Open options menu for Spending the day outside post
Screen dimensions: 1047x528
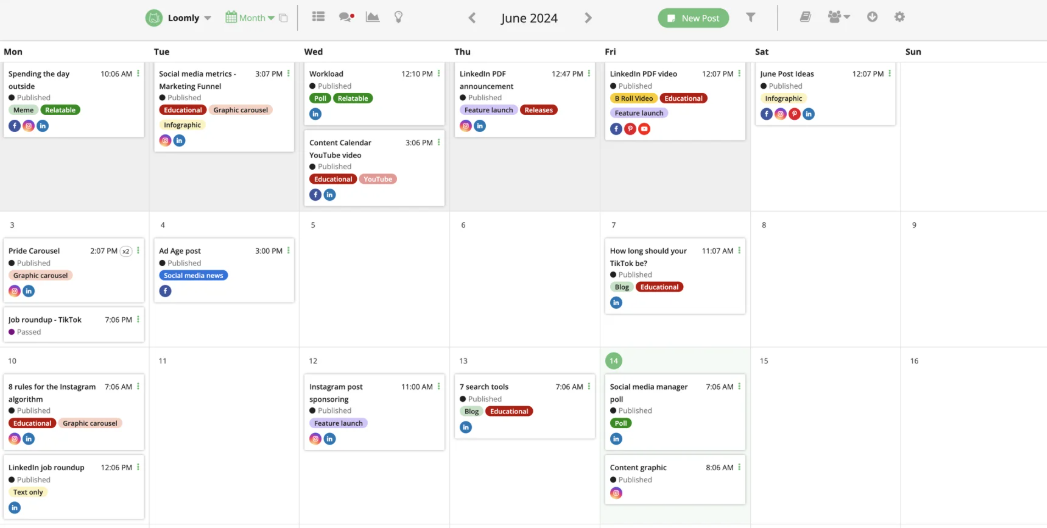[138, 73]
